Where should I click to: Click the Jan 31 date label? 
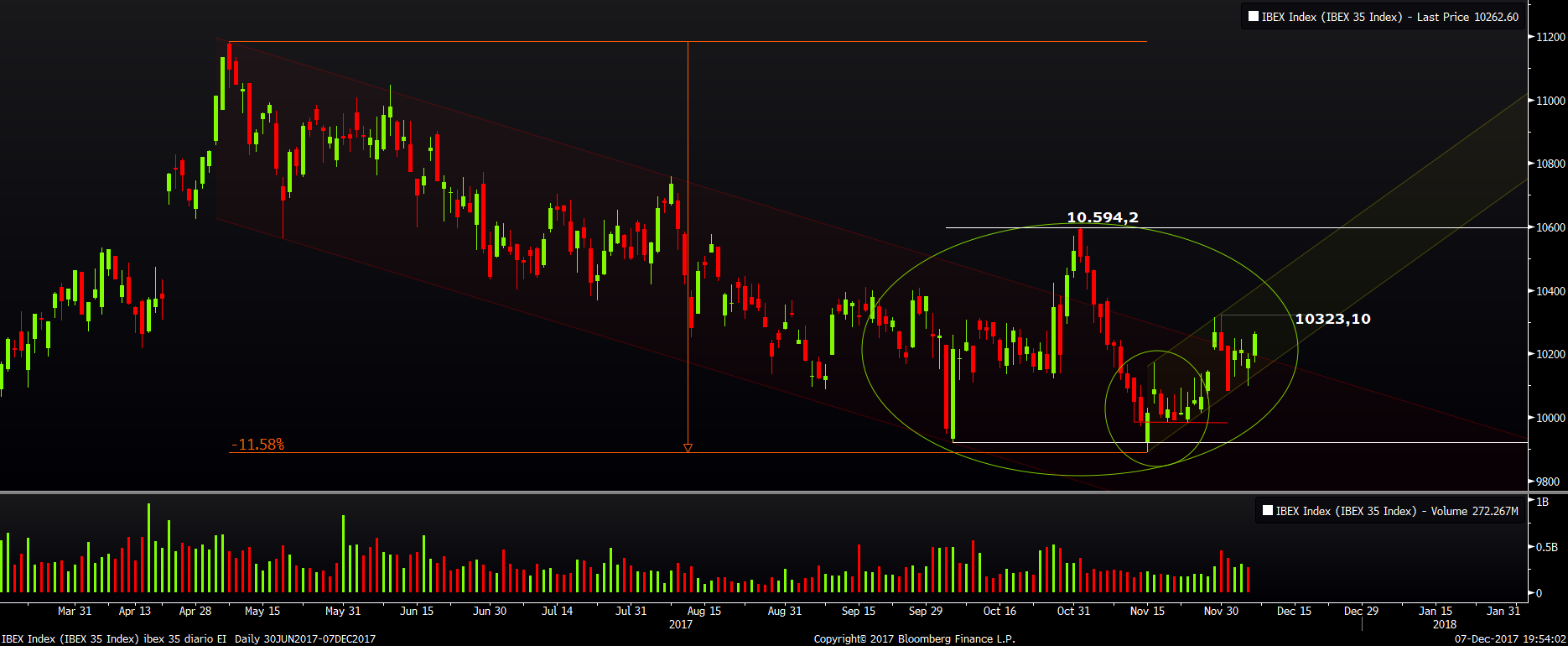click(x=1503, y=611)
